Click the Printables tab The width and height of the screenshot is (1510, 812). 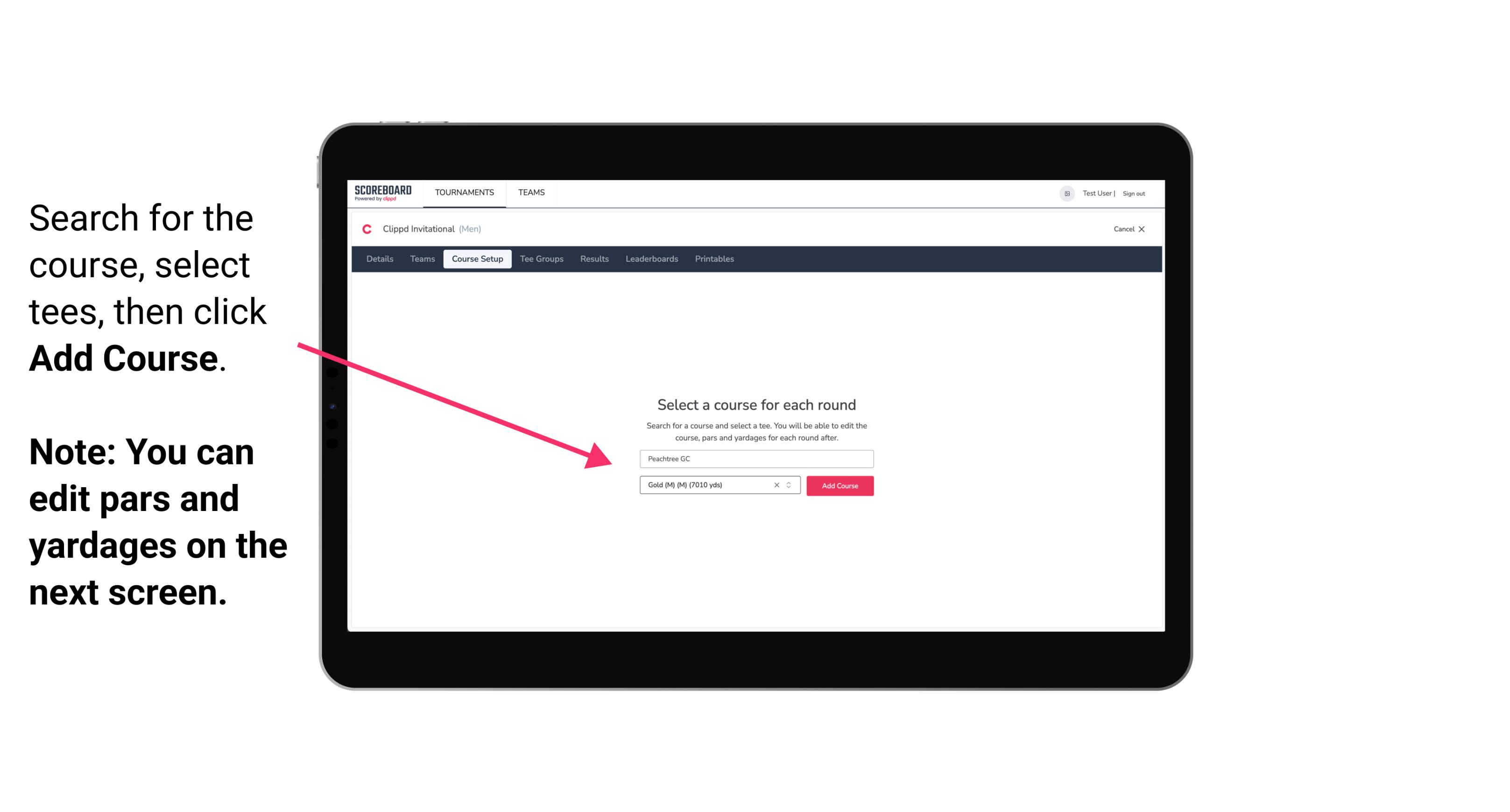[x=715, y=259]
